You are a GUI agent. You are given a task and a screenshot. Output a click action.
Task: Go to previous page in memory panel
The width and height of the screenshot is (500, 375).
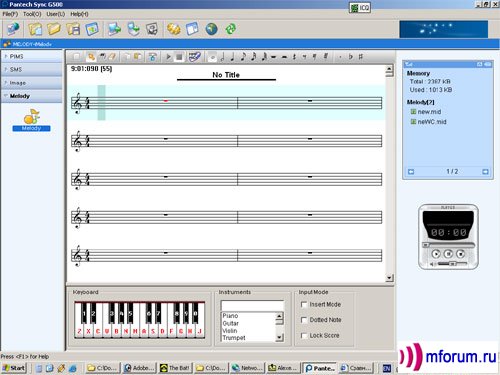pos(411,172)
